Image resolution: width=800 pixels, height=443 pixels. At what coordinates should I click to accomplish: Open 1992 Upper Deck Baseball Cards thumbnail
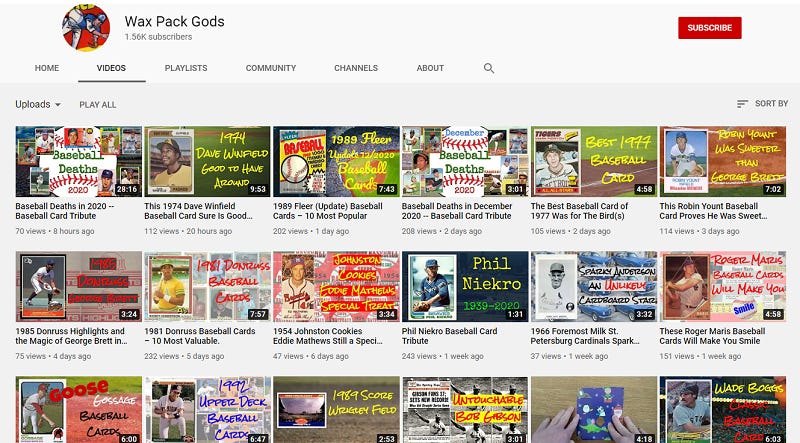point(207,409)
